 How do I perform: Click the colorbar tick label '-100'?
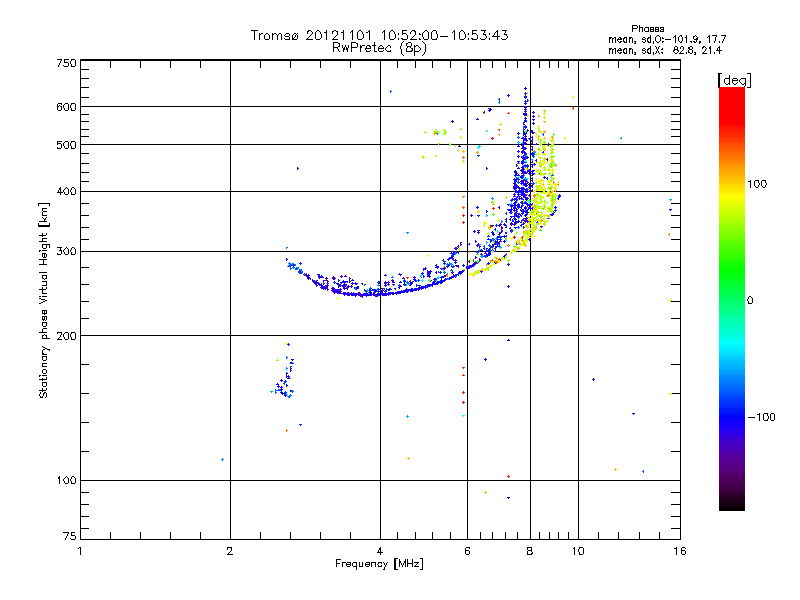pyautogui.click(x=761, y=417)
